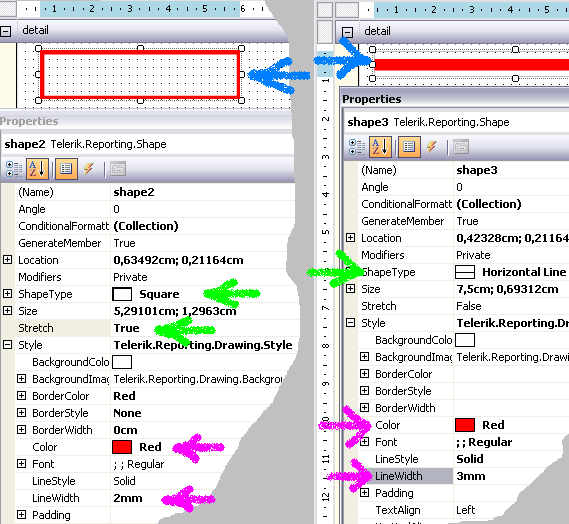Viewport: 569px width, 524px height.
Task: Expand BorderColor property of shape2
Action: (21, 395)
